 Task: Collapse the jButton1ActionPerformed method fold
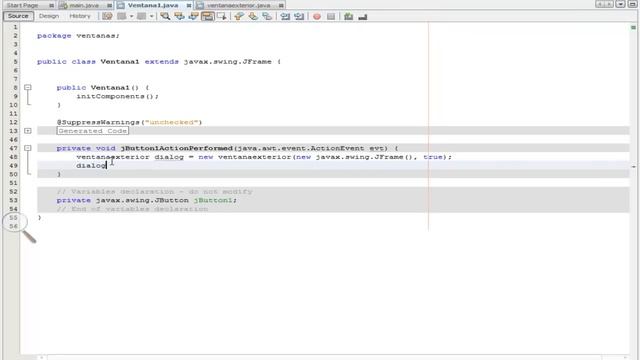tap(28, 148)
